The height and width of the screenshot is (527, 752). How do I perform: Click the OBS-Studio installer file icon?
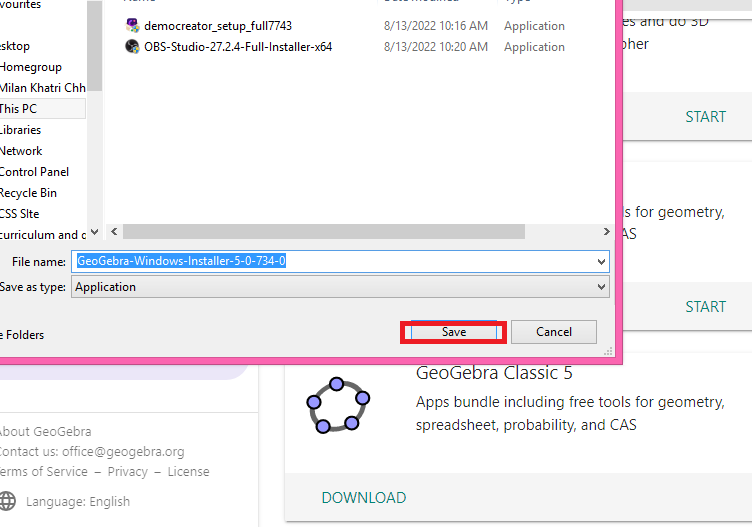pyautogui.click(x=132, y=47)
